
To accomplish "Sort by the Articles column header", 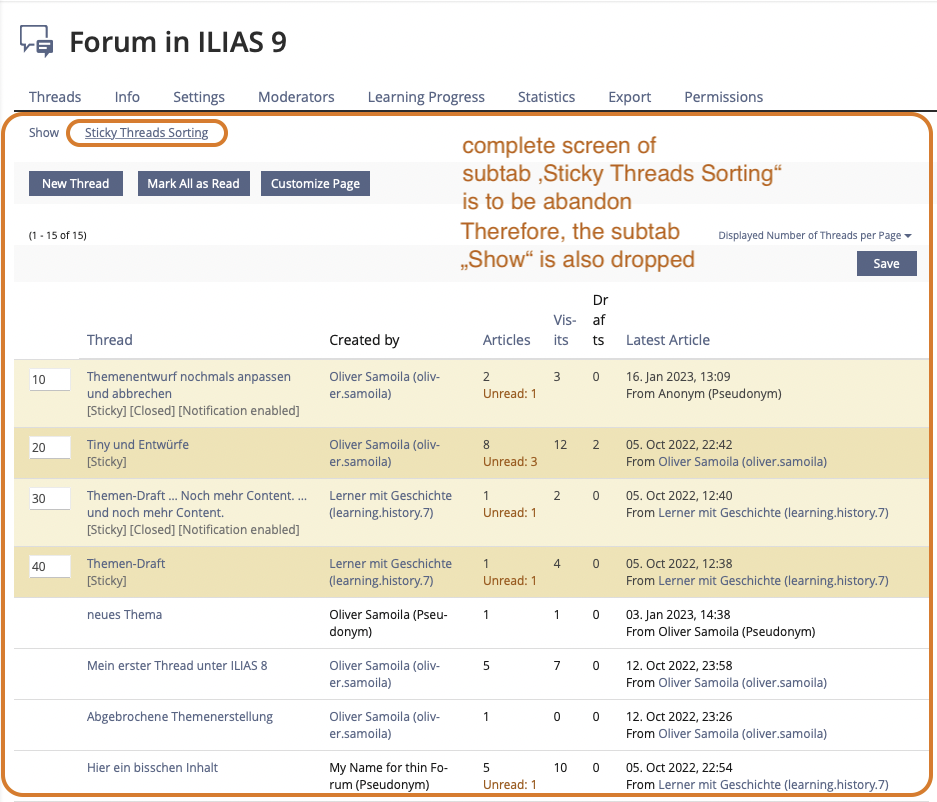I will pos(506,340).
